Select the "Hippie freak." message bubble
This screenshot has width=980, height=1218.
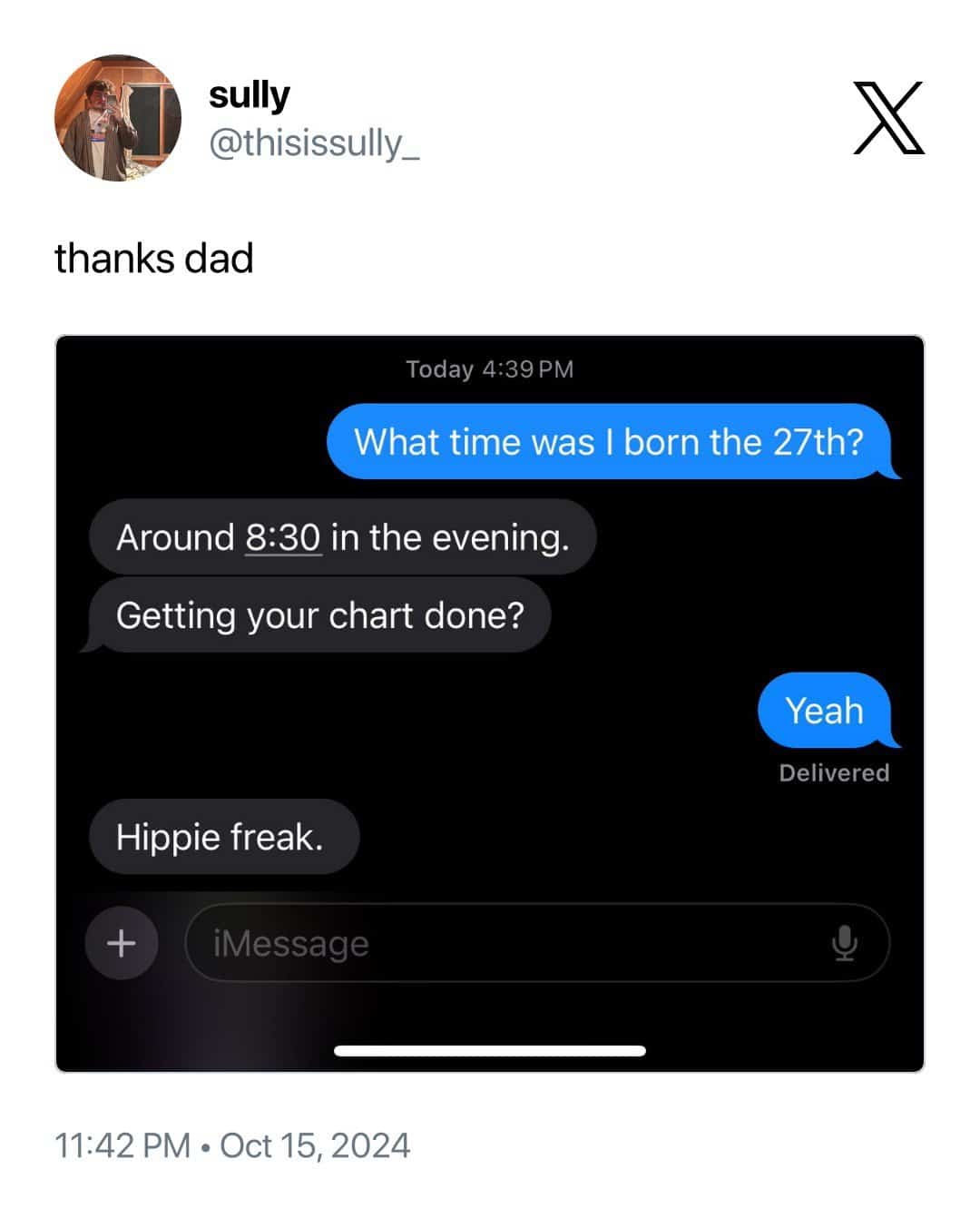tap(220, 837)
